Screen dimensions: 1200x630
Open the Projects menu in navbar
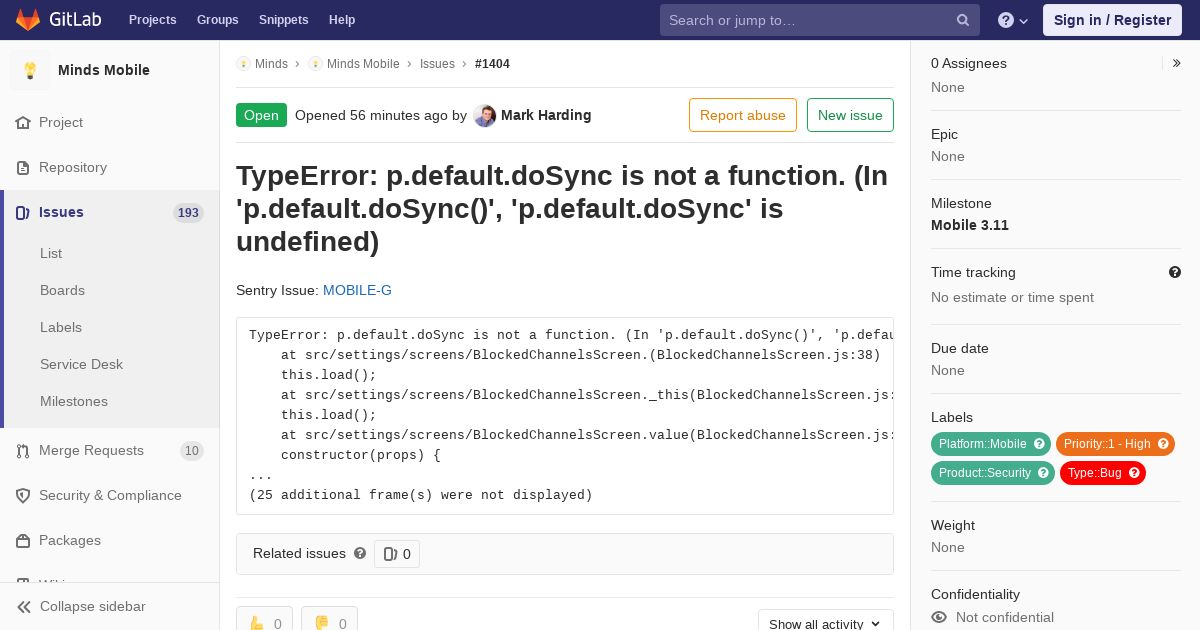coord(153,20)
